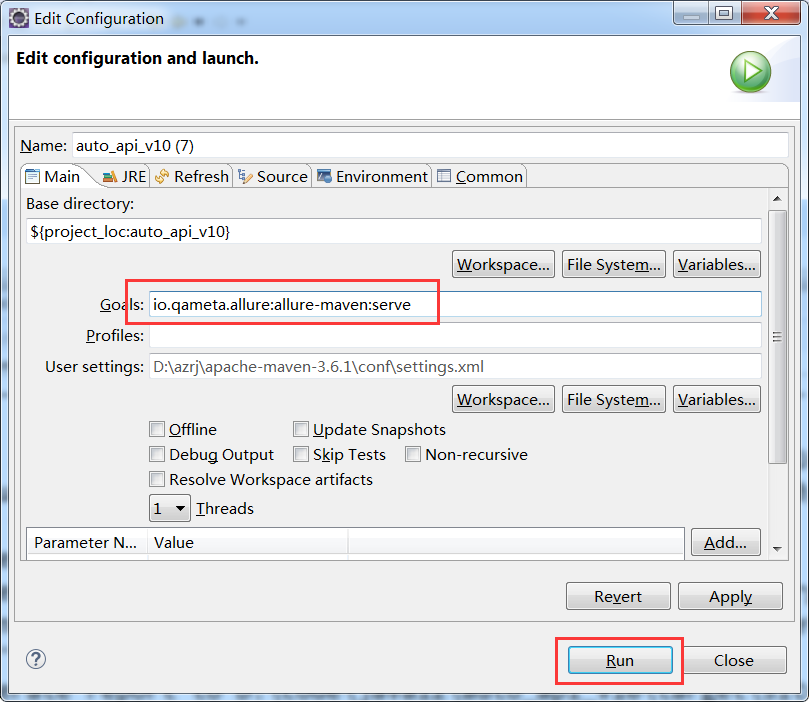Select the Environment tab
The width and height of the screenshot is (809, 702).
[x=372, y=176]
